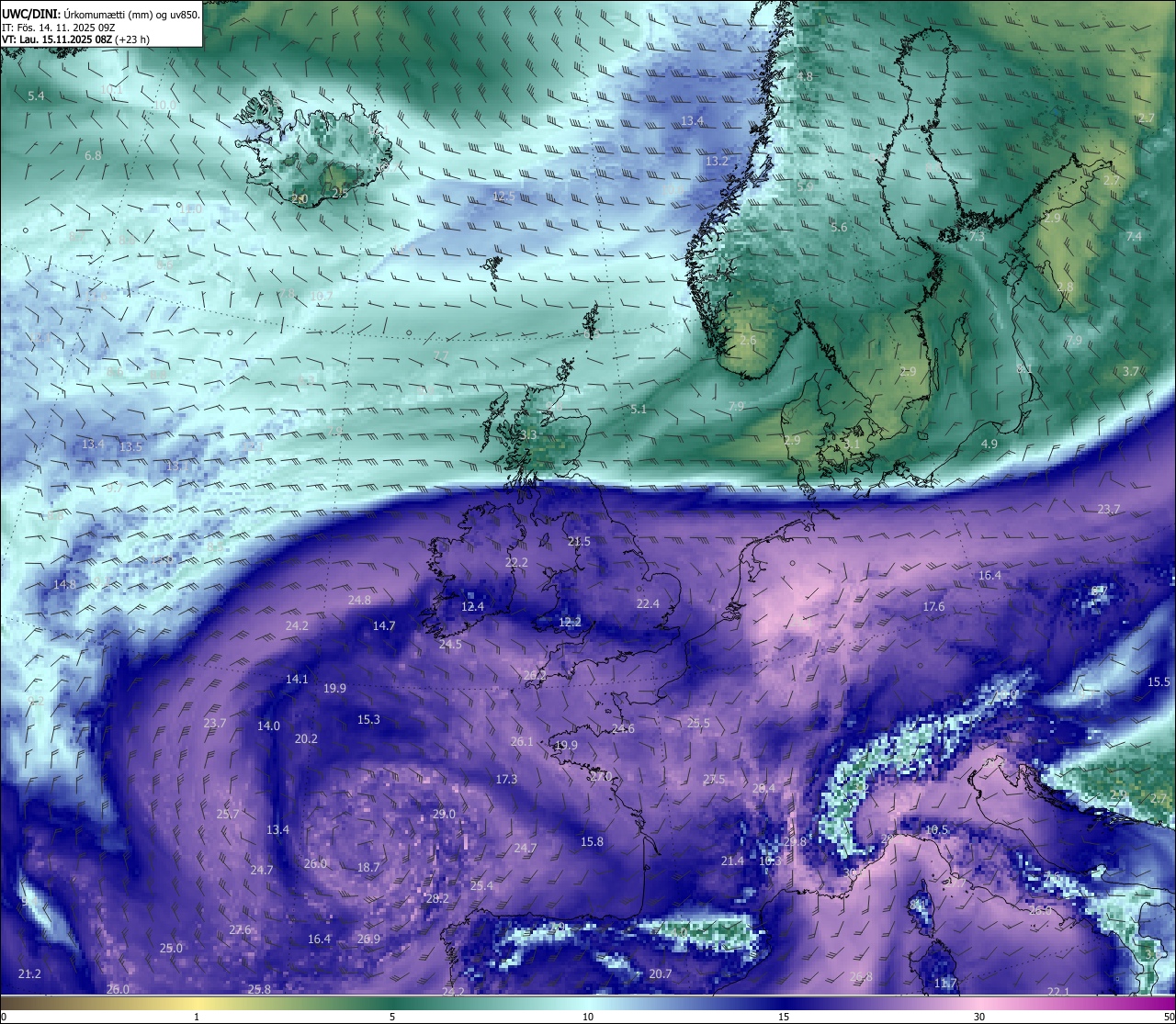Viewport: 1176px width, 1024px height.
Task: Click the colorbar tick label 50
Action: [1169, 1017]
